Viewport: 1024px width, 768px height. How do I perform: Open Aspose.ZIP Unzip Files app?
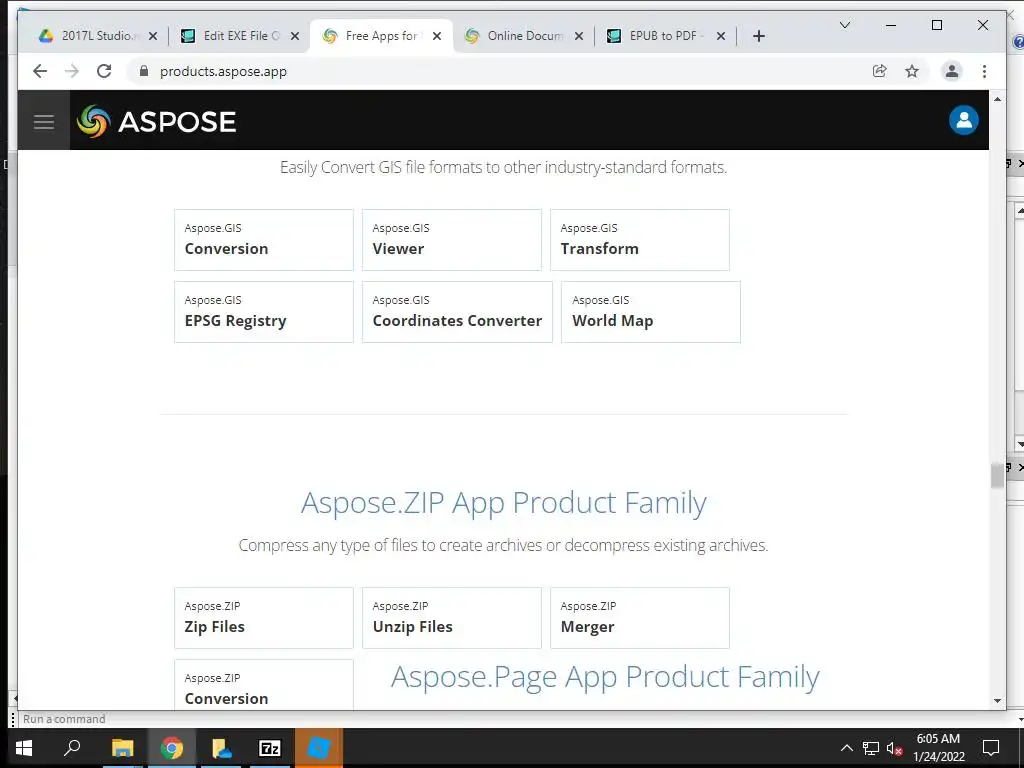452,618
